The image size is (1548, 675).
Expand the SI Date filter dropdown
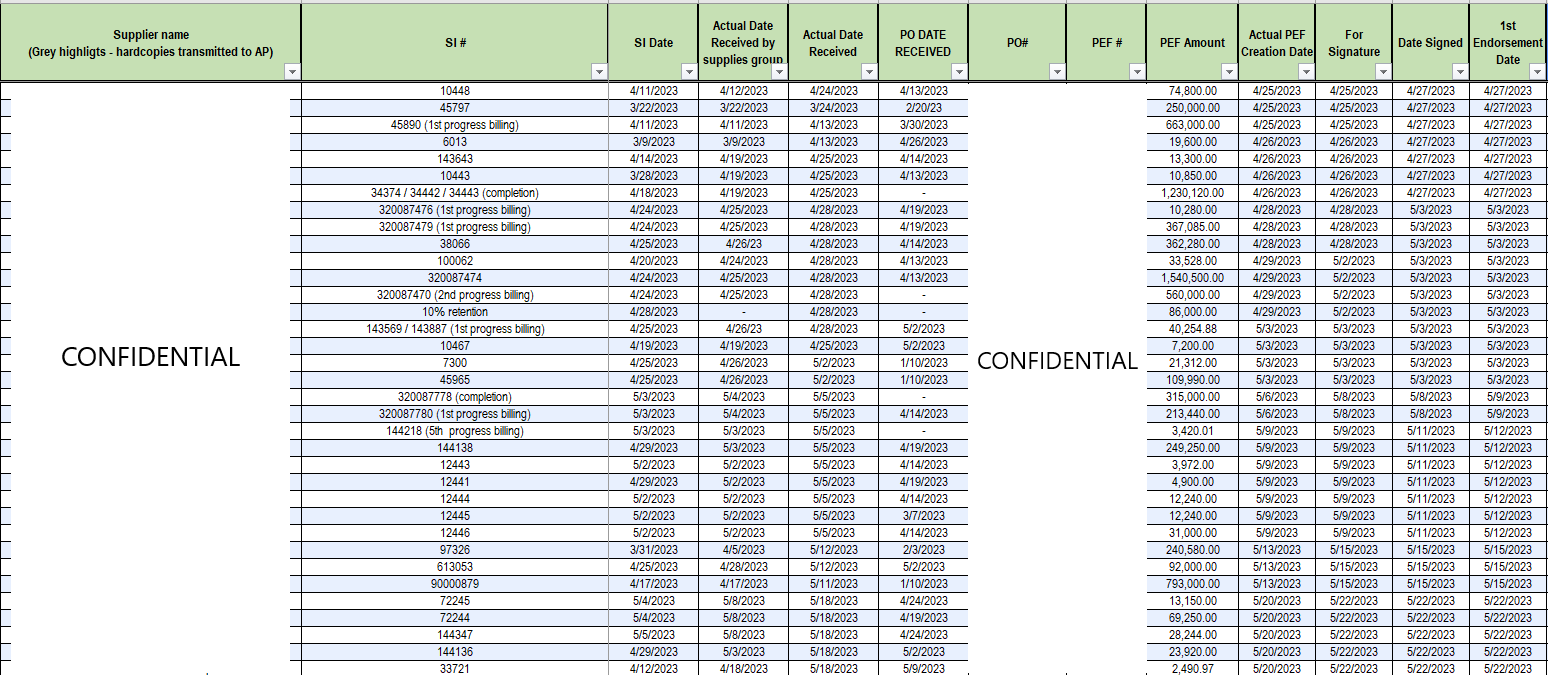689,72
